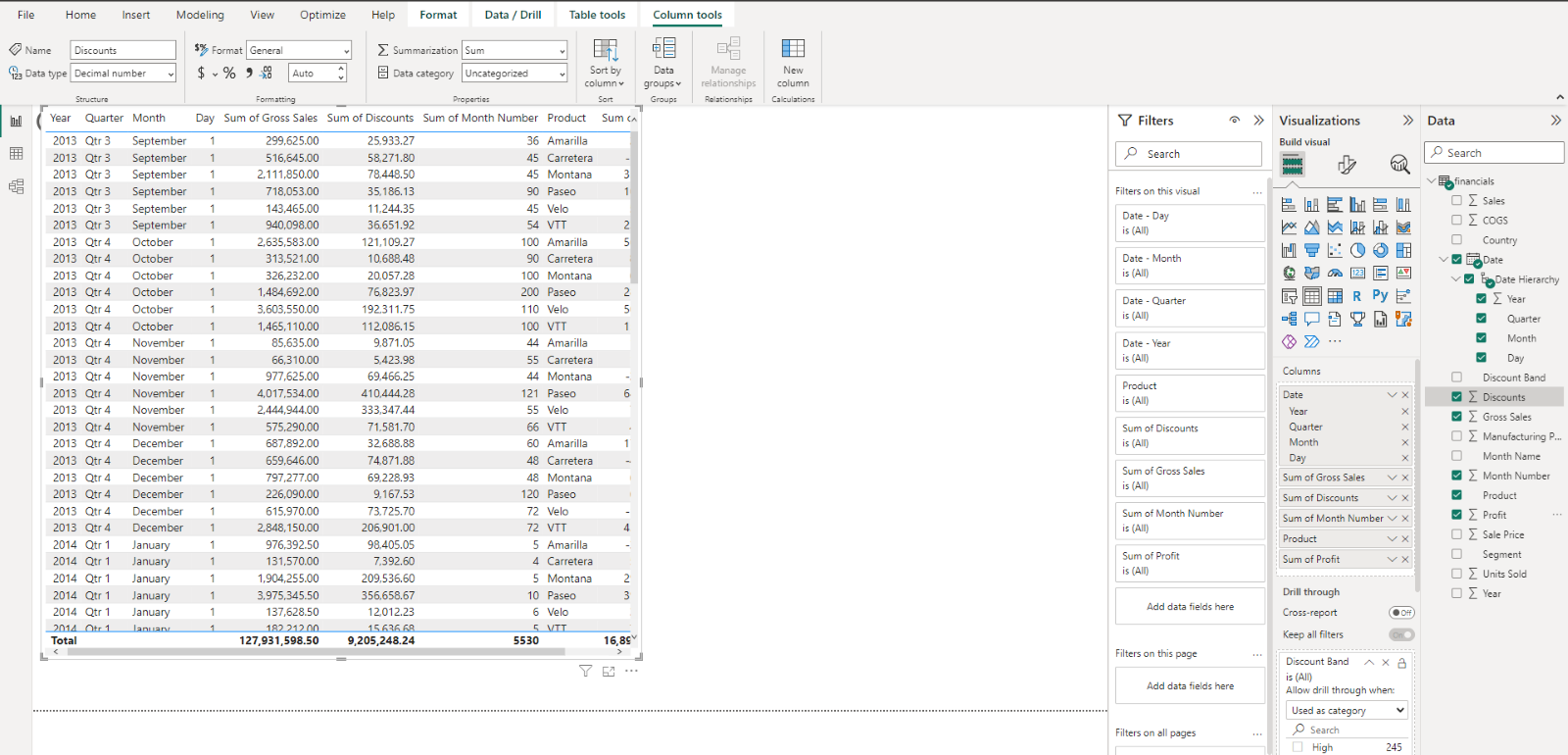This screenshot has width=1568, height=755.
Task: Choose the Python visual icon
Action: (1380, 295)
